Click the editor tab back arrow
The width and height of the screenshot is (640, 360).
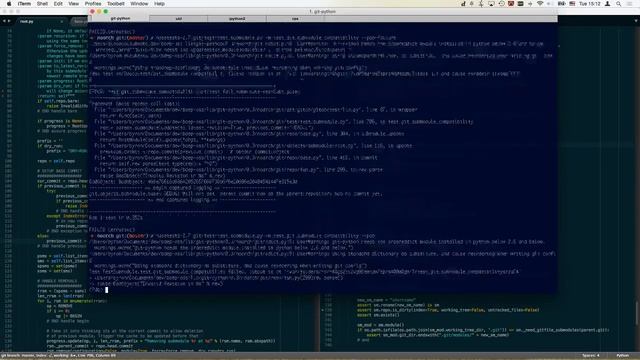4,21
